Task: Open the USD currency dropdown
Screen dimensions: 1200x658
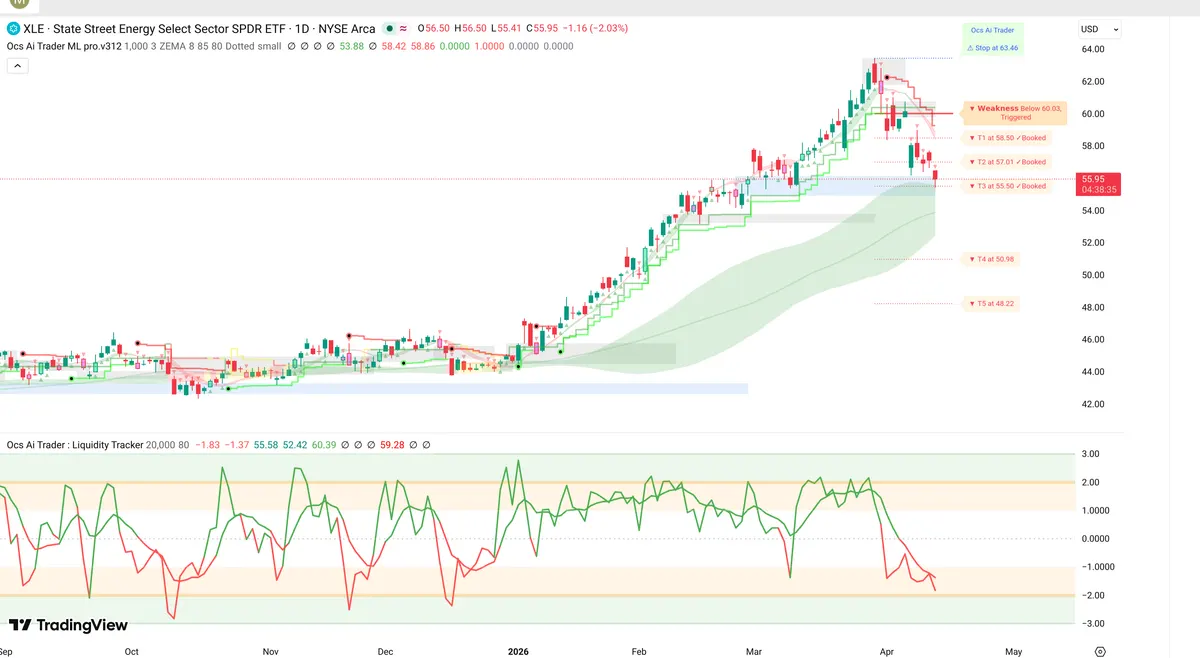Action: point(1099,29)
